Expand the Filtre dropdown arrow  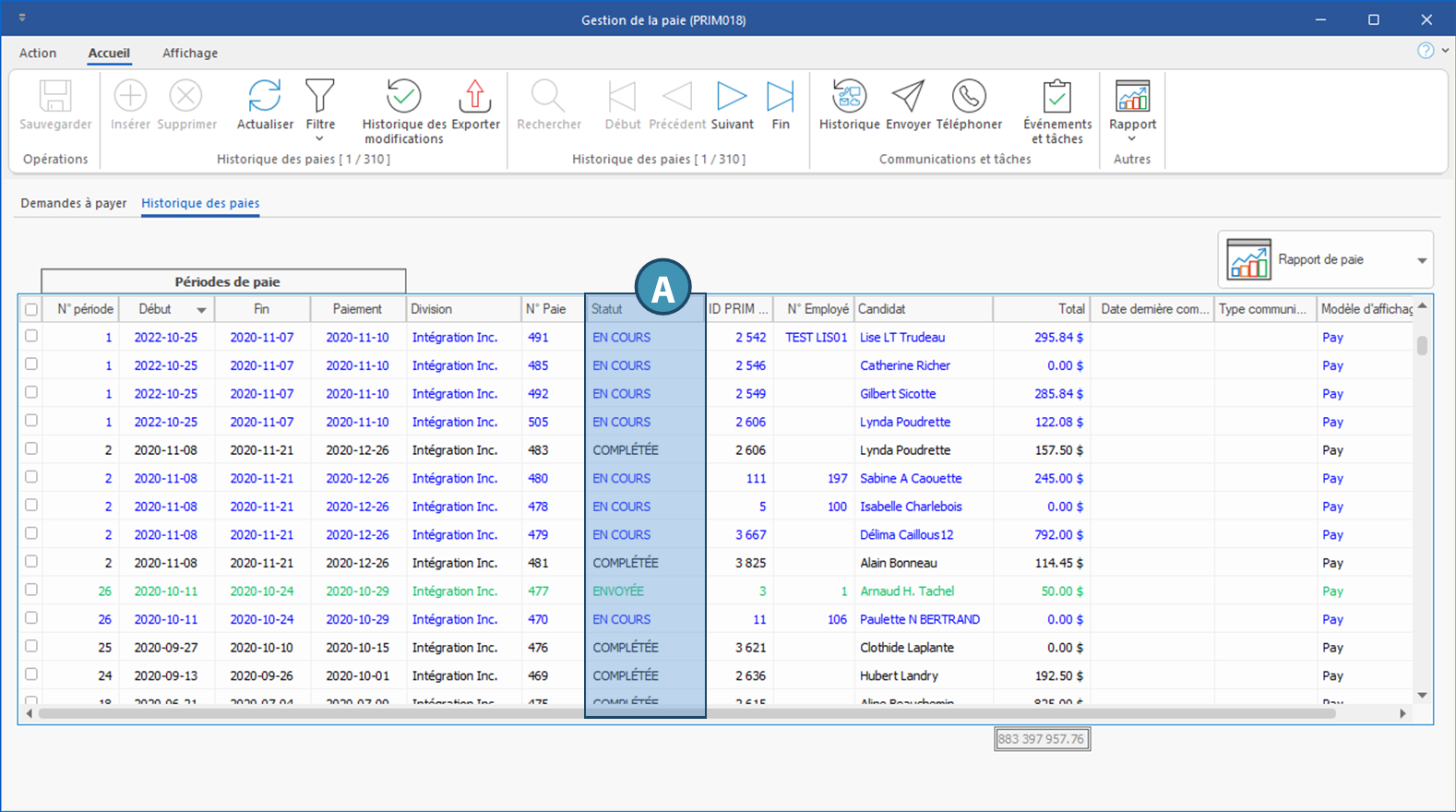(320, 139)
